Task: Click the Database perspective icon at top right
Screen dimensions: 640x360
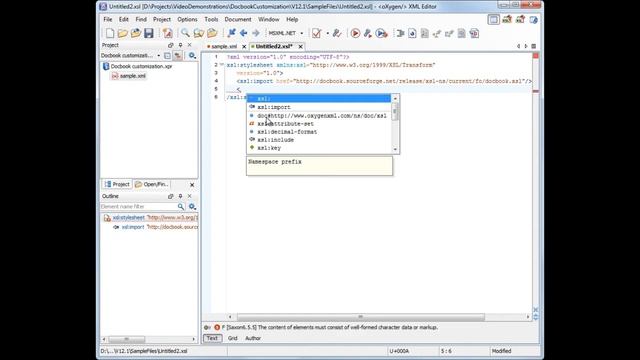Action: pos(533,19)
